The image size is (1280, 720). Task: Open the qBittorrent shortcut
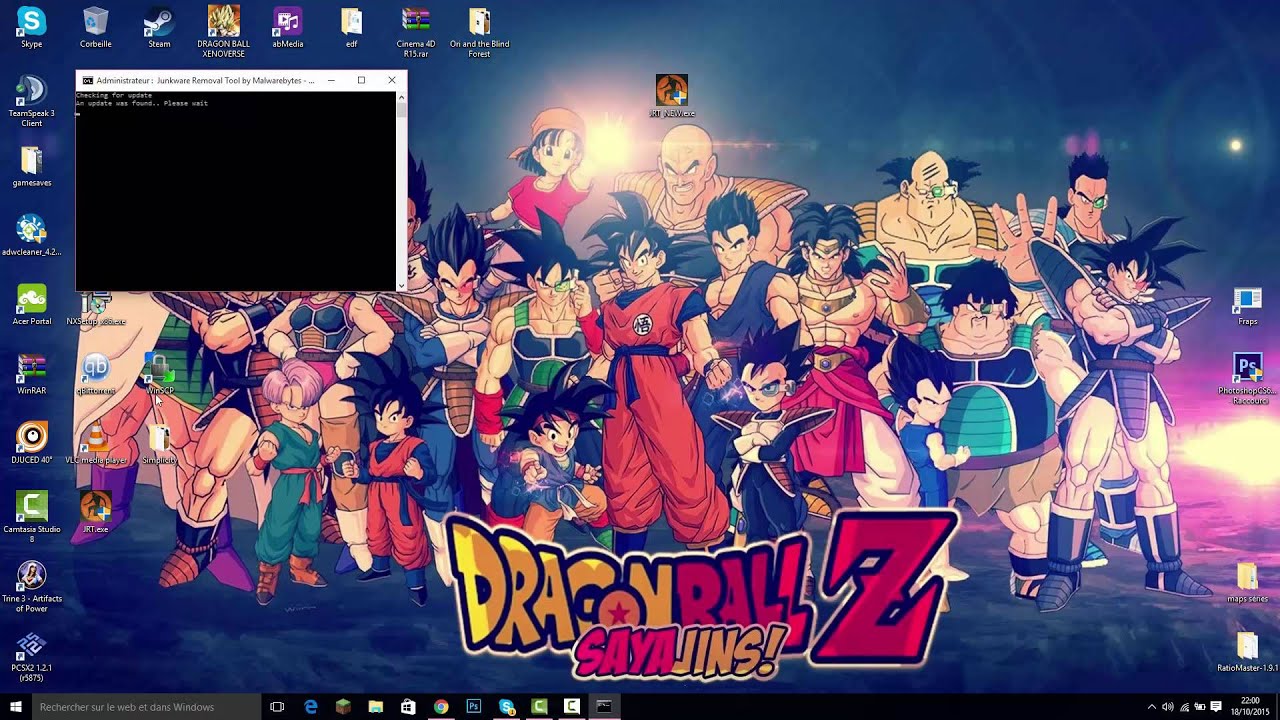click(96, 373)
